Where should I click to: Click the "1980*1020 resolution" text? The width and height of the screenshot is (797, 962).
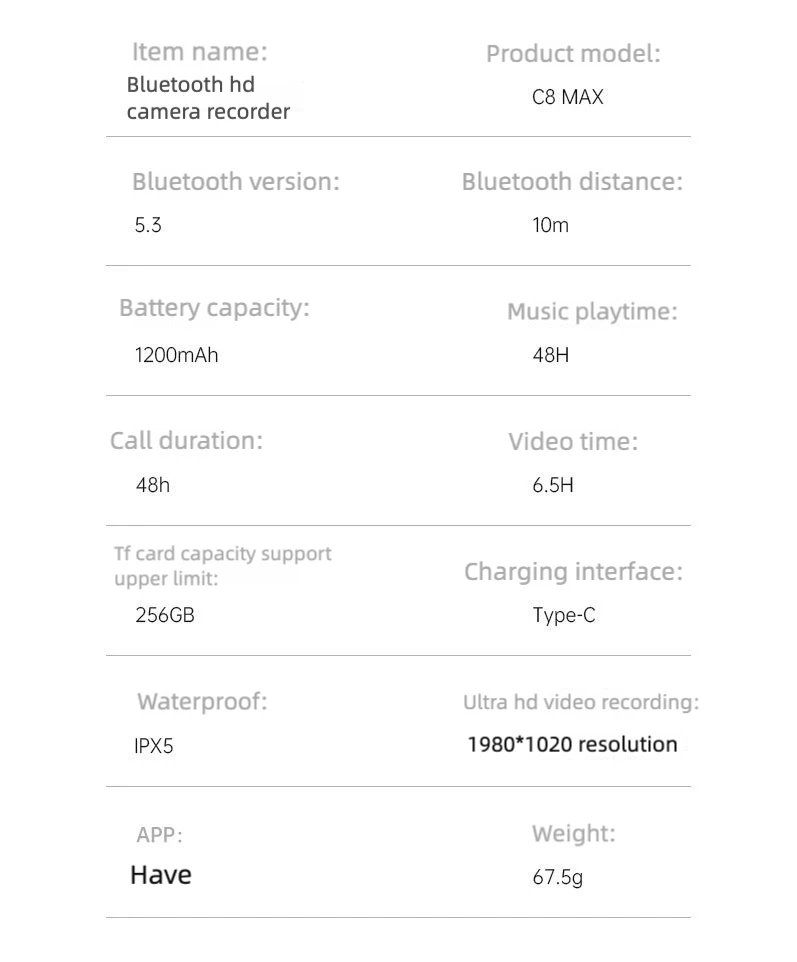(x=572, y=744)
